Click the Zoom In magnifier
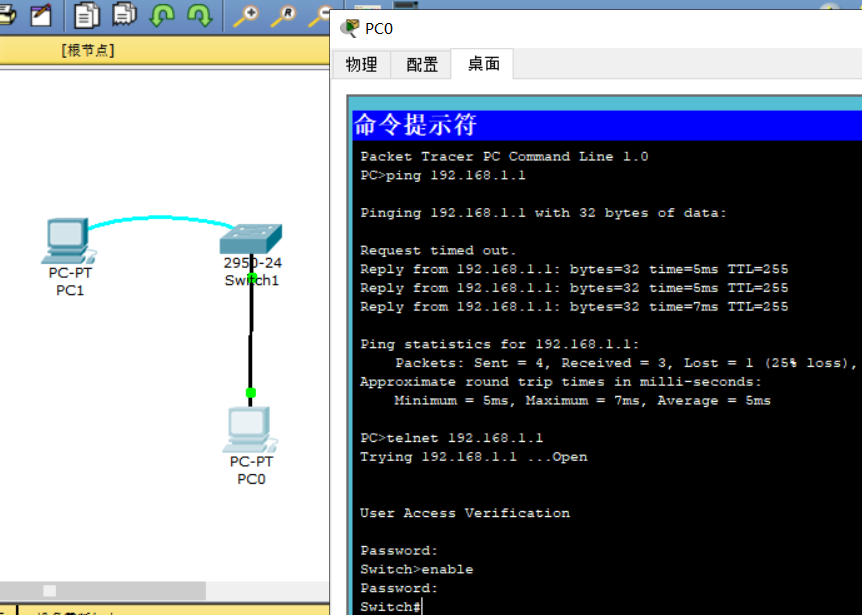 [246, 15]
